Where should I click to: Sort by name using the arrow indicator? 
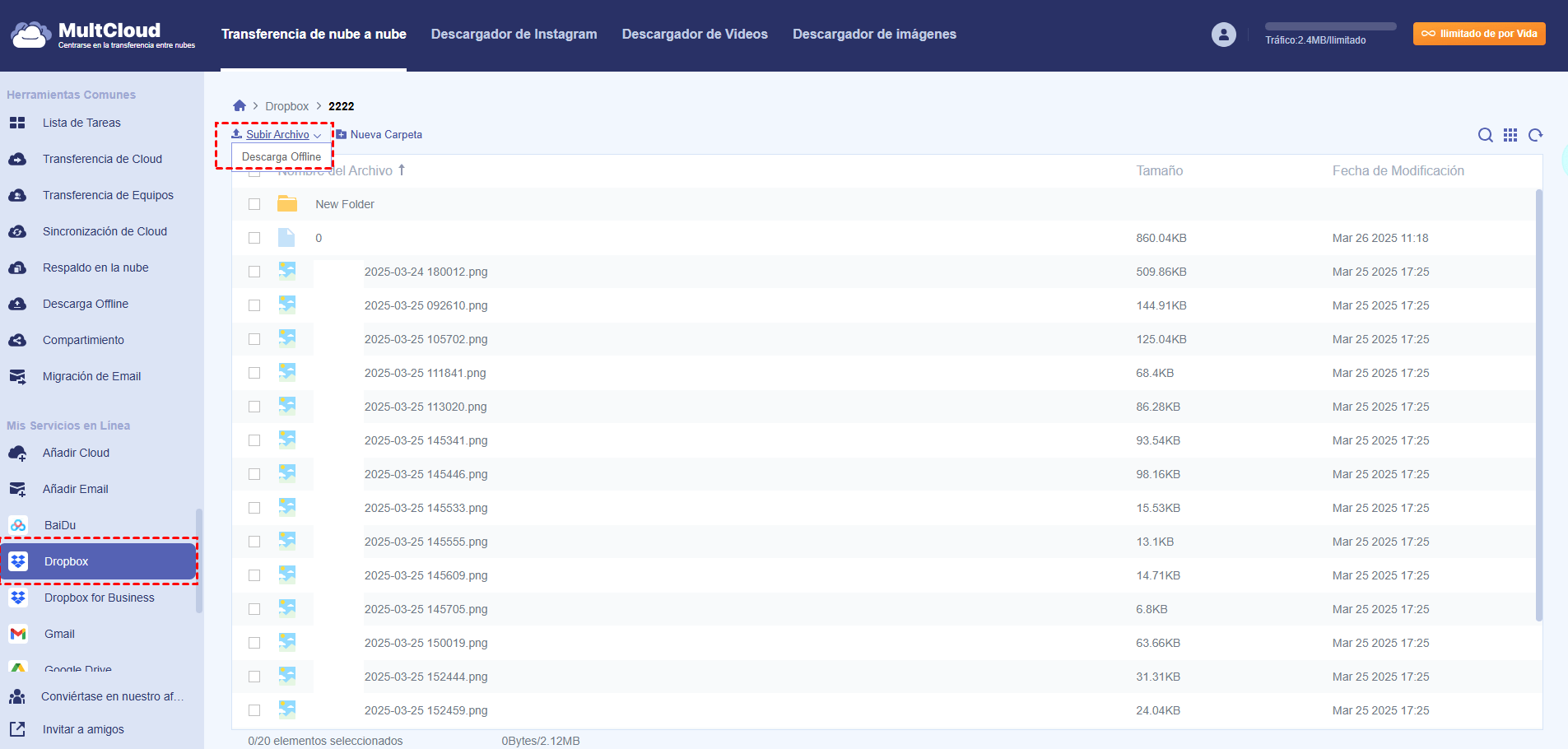[x=402, y=170]
